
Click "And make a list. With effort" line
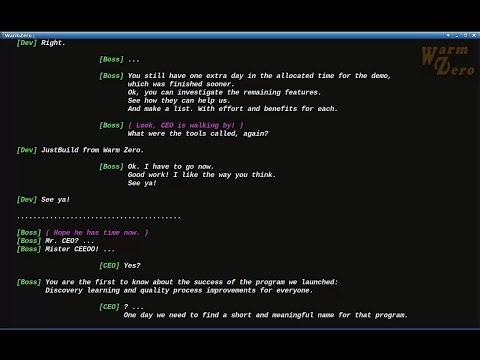(x=233, y=109)
